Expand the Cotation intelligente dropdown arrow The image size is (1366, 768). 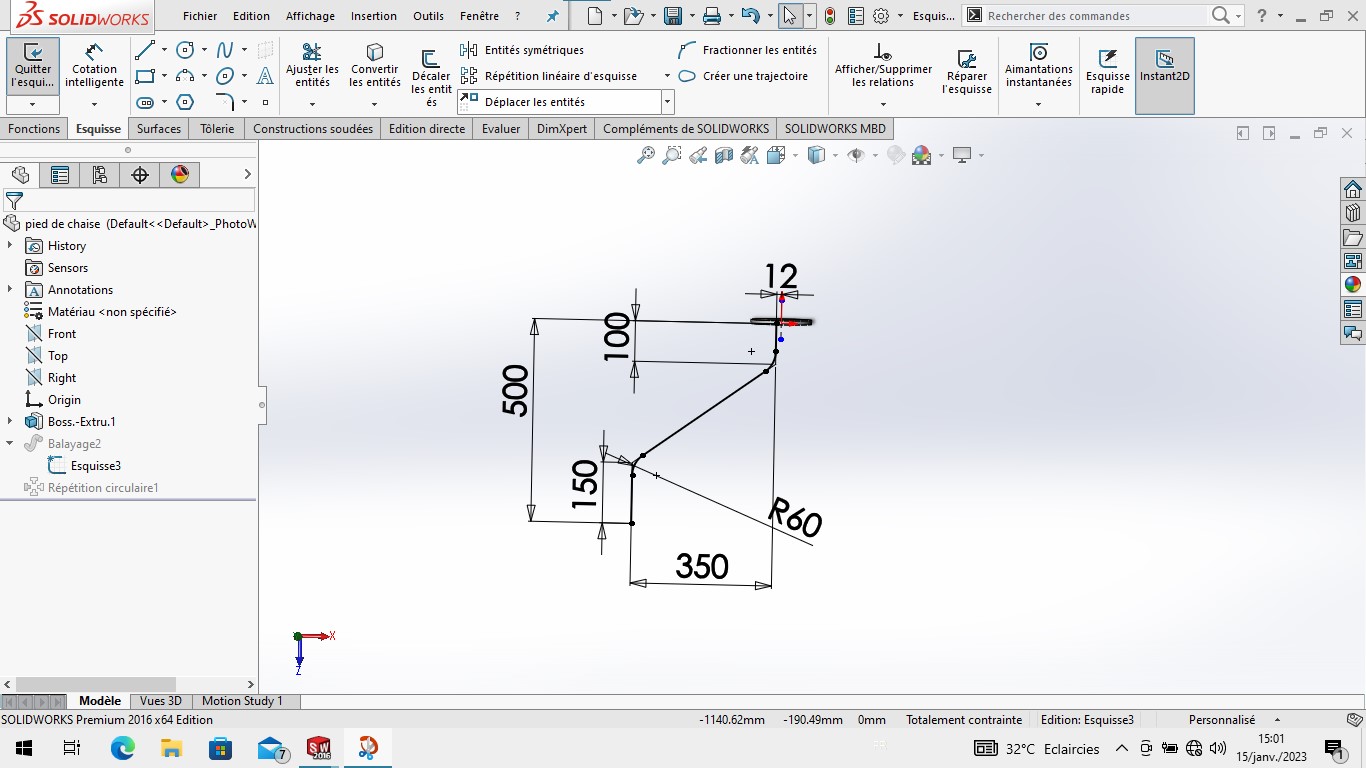(94, 104)
